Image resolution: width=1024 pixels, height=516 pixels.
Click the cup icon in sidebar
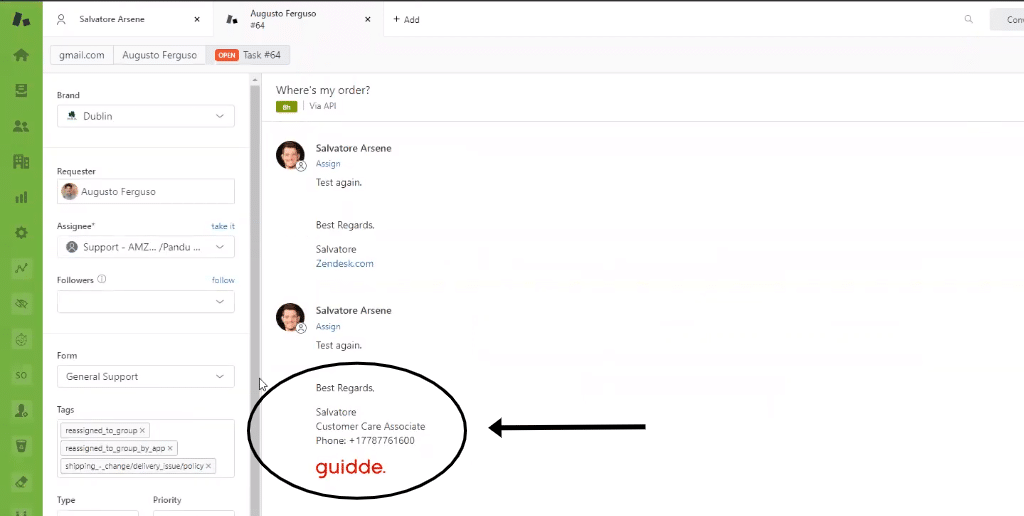point(22,446)
